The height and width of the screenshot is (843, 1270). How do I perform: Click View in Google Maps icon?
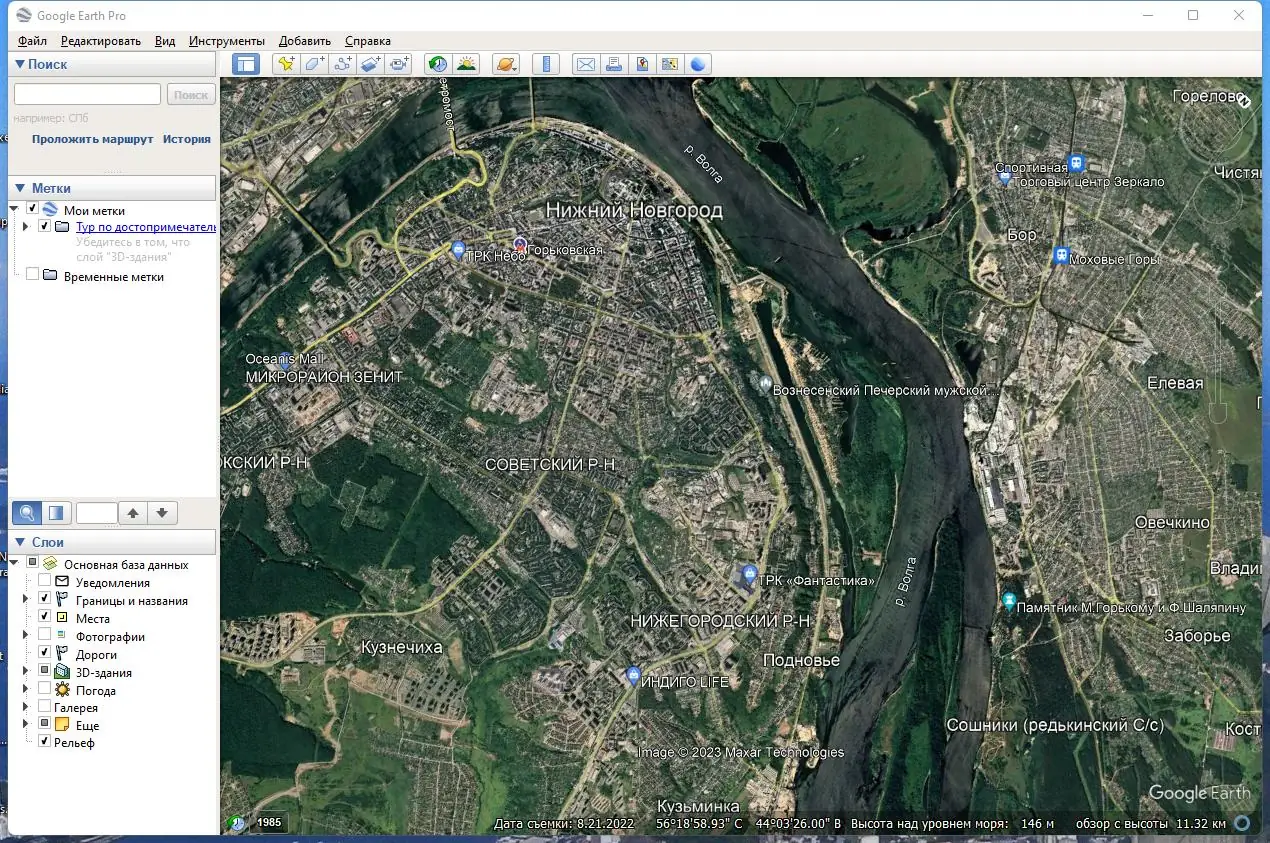coord(670,64)
